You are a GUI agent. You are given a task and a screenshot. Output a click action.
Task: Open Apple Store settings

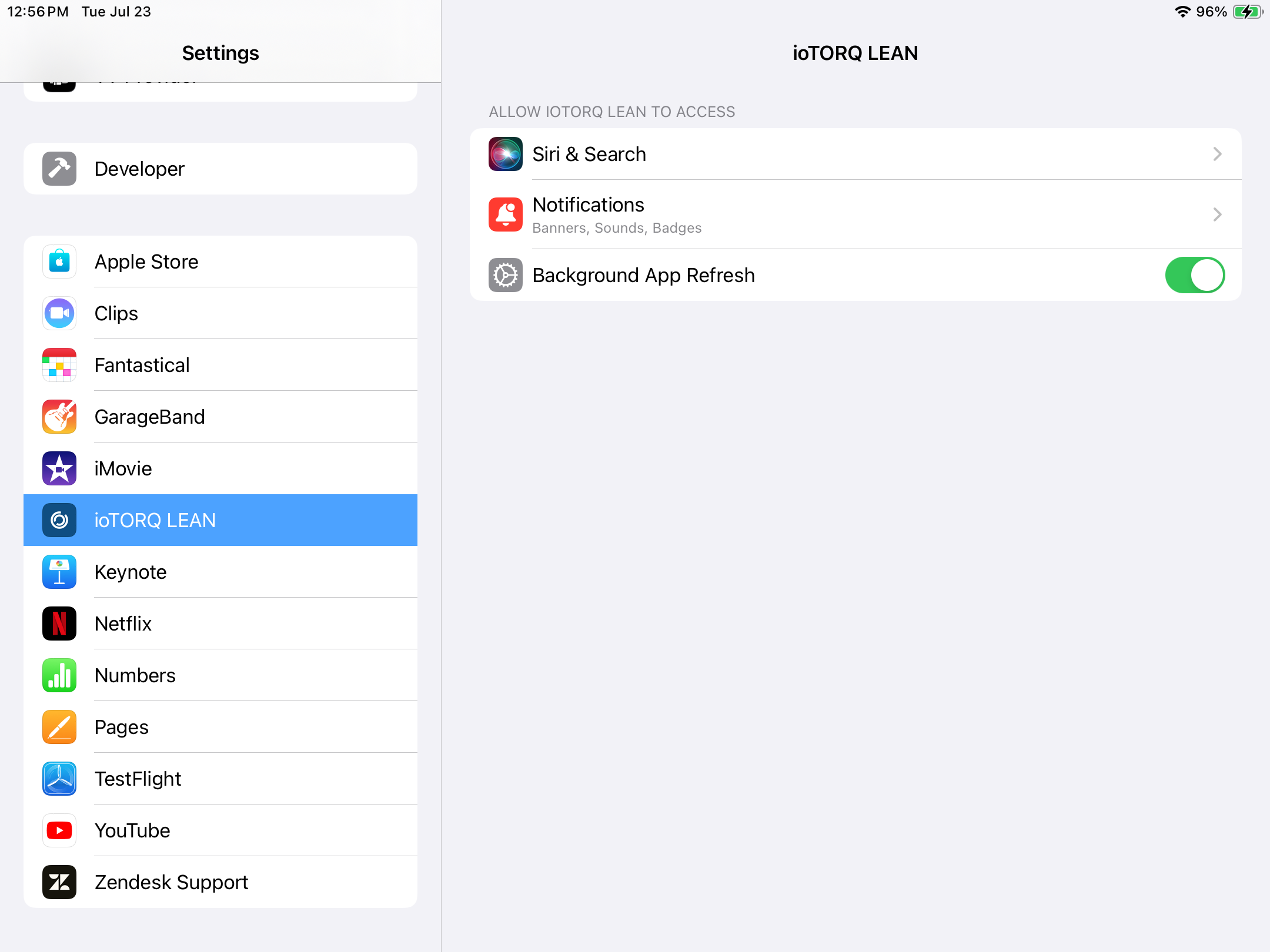pos(220,262)
